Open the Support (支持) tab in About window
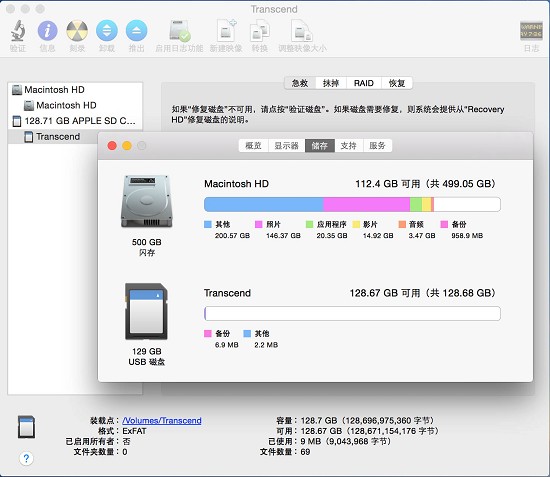Screen dimensions: 550x477 tap(349, 146)
